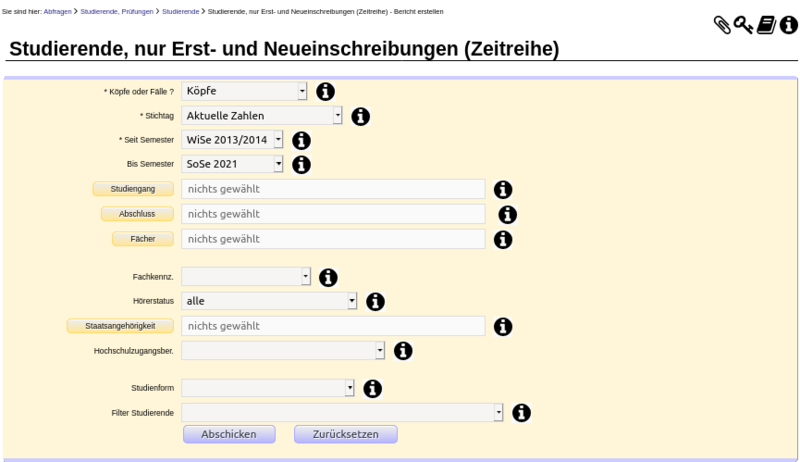The height and width of the screenshot is (462, 800).
Task: Show info for Stichtag field
Action: point(360,116)
